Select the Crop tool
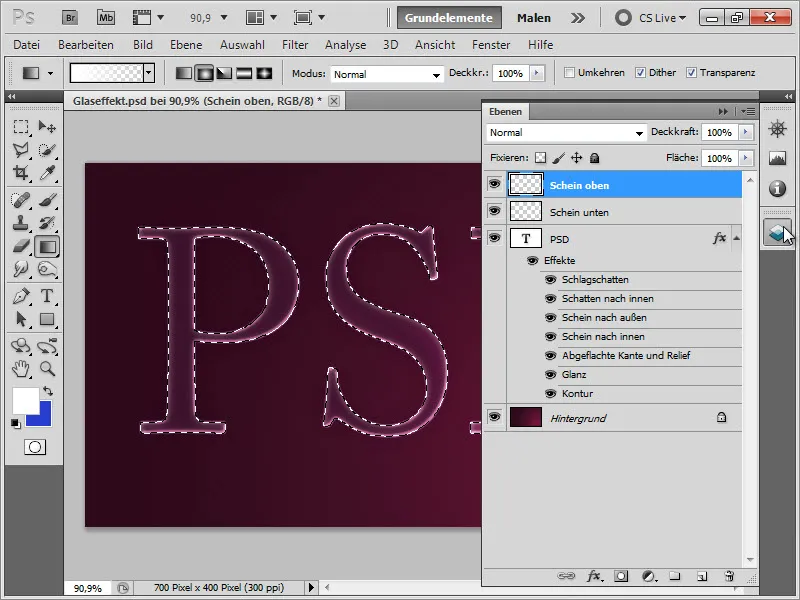800x600 pixels. point(21,173)
